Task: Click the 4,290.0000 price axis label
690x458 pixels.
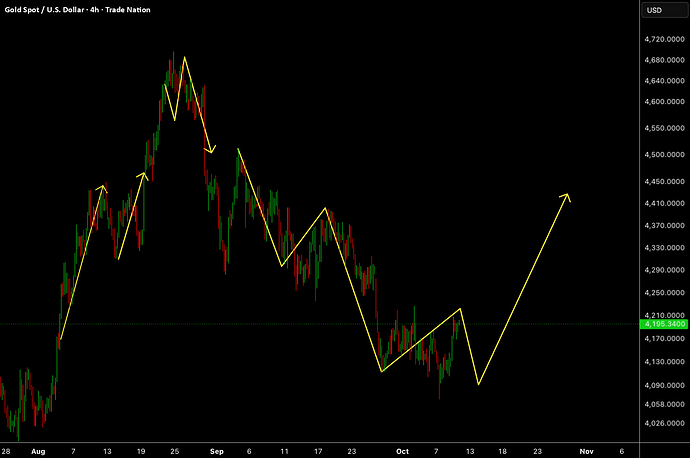Action: (664, 270)
